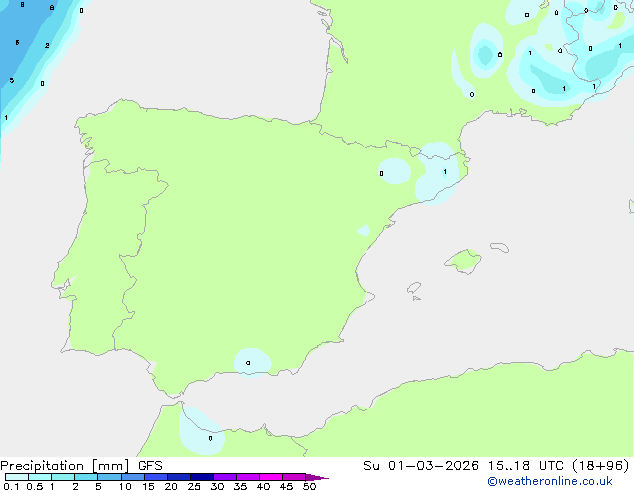Select the 2–5 mm legend swatch
Viewport: 634px width, 490px height.
(x=86, y=477)
